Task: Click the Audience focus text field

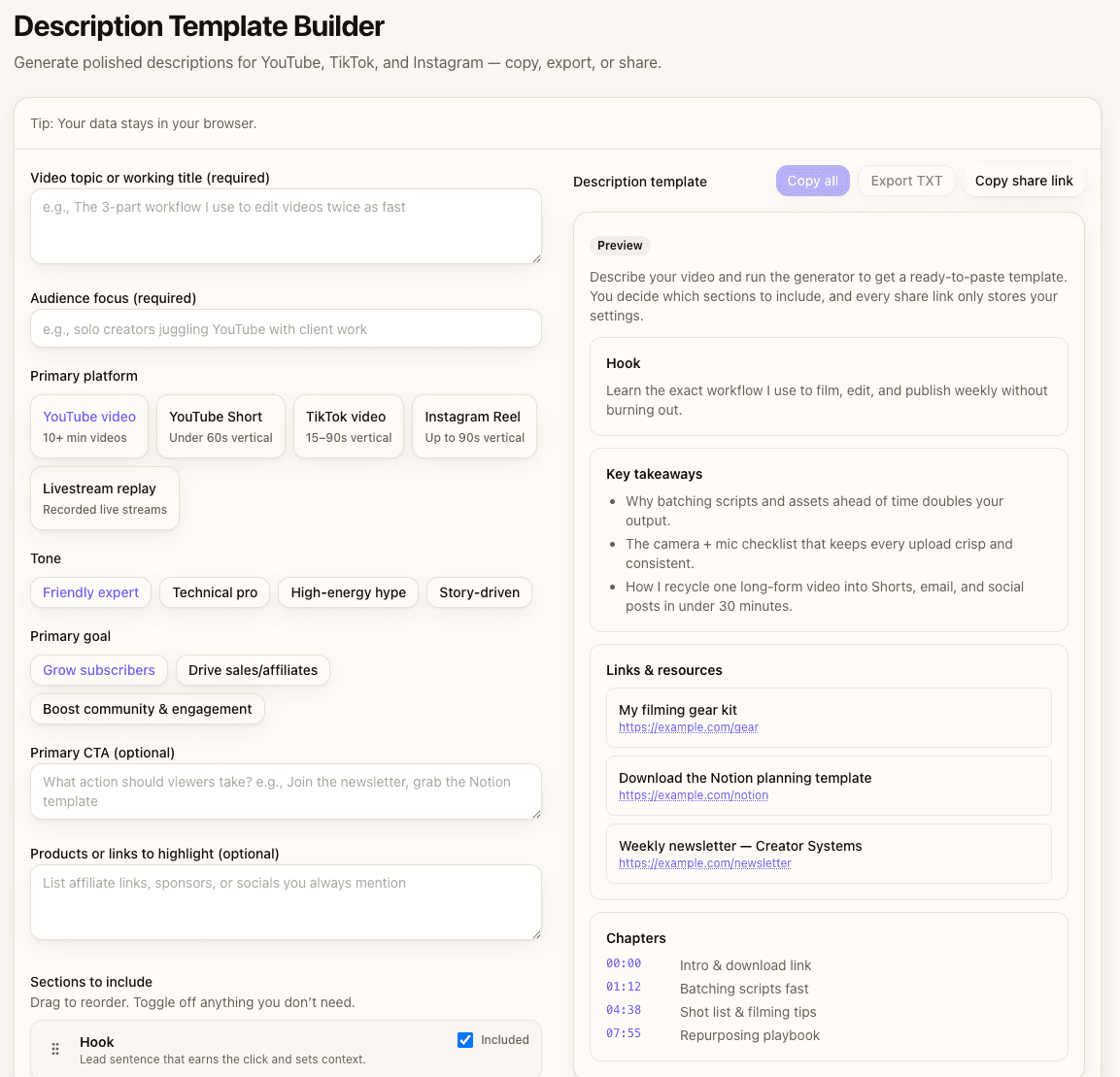Action: 286,328
